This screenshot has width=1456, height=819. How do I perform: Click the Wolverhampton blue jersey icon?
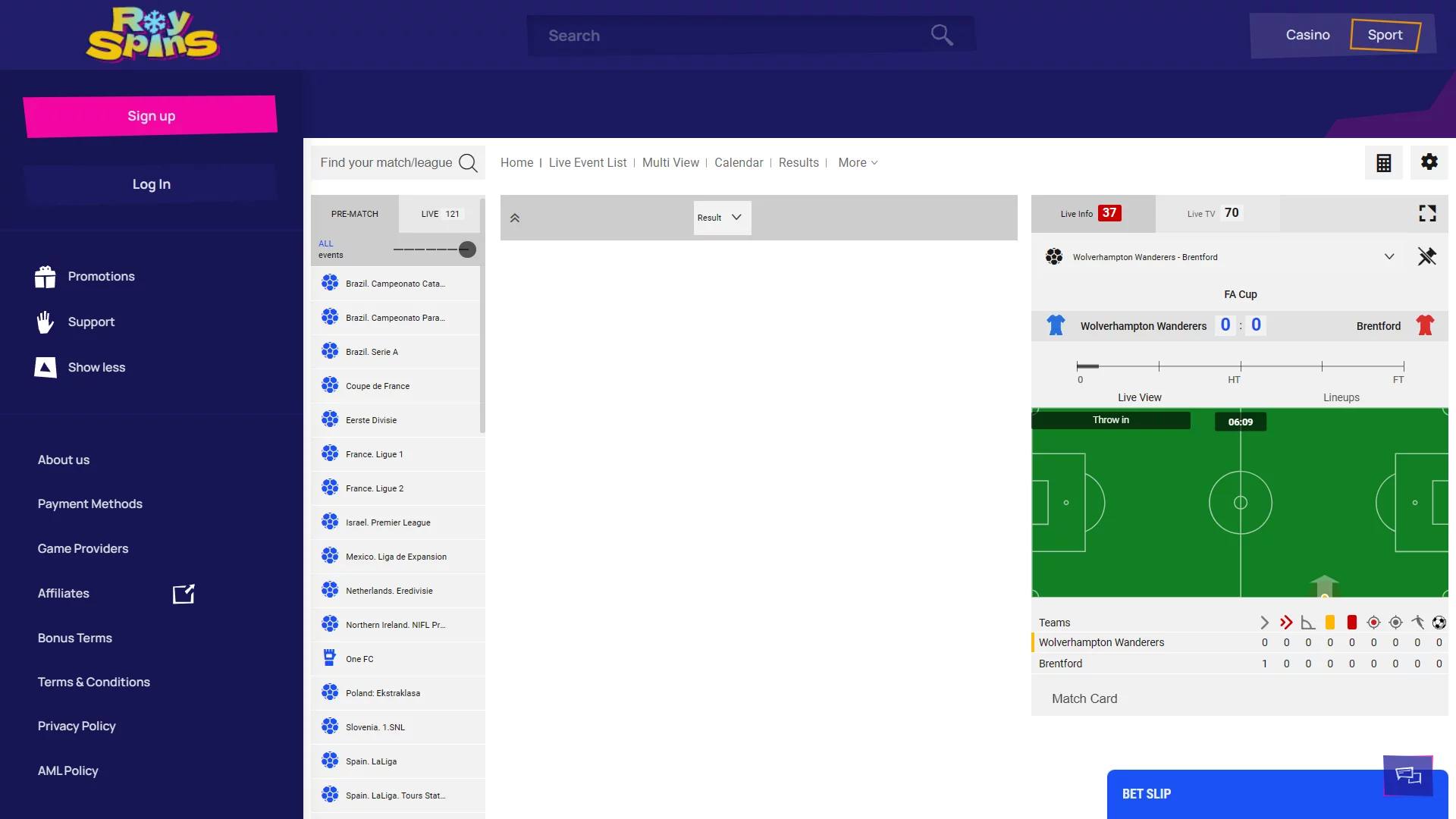[1056, 325]
